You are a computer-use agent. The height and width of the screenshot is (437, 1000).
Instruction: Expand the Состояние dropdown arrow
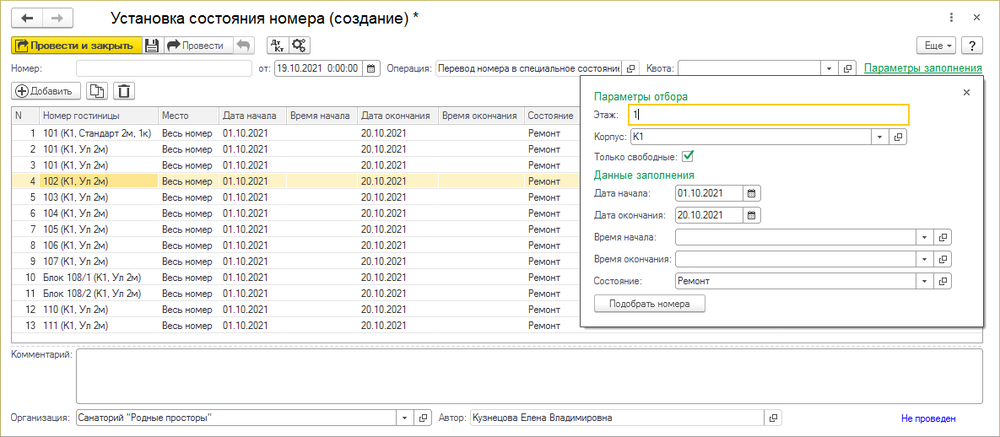click(x=925, y=281)
